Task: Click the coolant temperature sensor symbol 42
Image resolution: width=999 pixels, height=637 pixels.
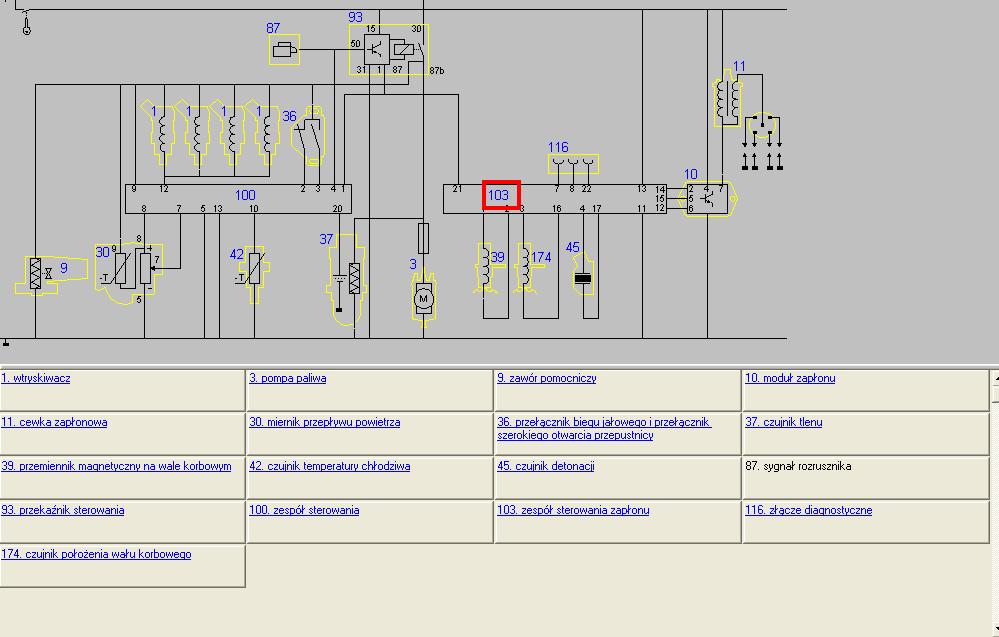Action: pyautogui.click(x=253, y=272)
